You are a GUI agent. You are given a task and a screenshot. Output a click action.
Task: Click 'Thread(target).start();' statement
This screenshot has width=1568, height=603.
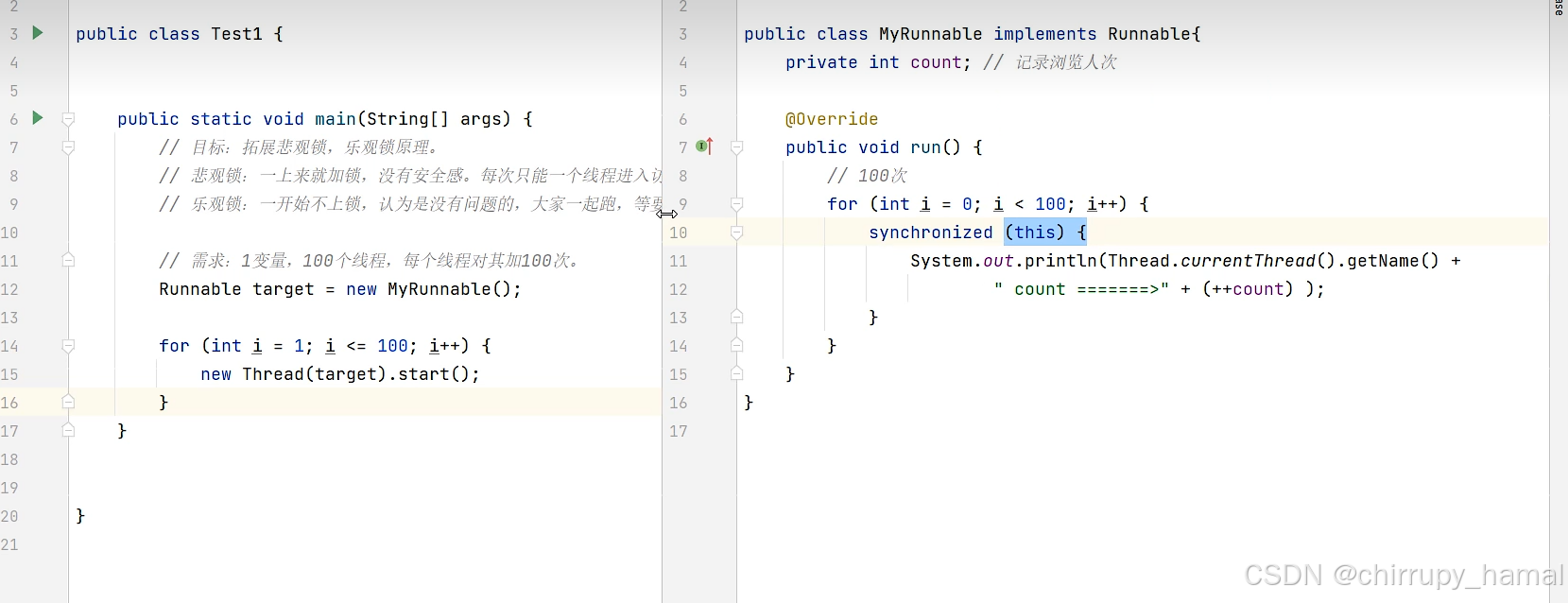click(361, 374)
